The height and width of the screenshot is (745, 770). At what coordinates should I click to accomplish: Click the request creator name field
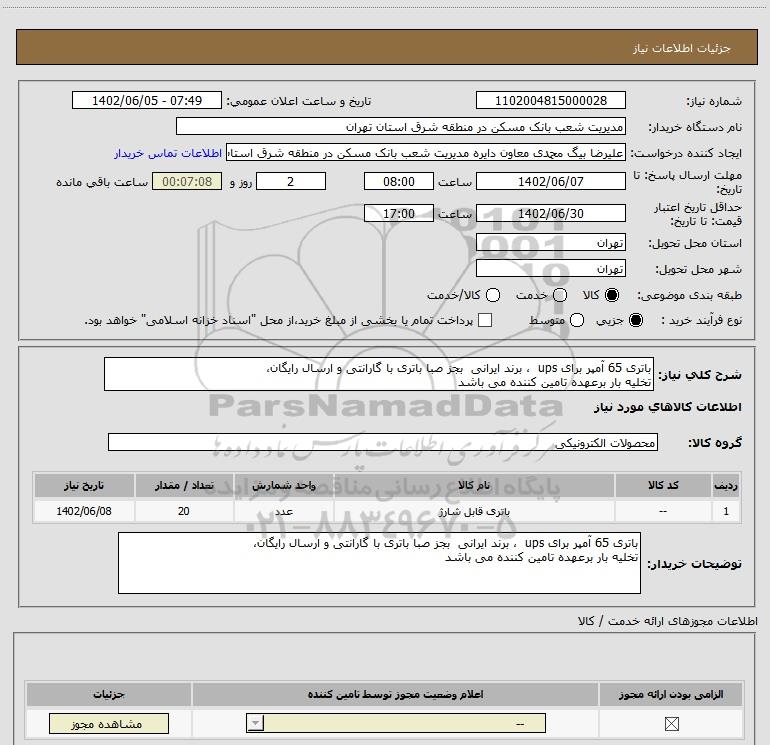(426, 153)
